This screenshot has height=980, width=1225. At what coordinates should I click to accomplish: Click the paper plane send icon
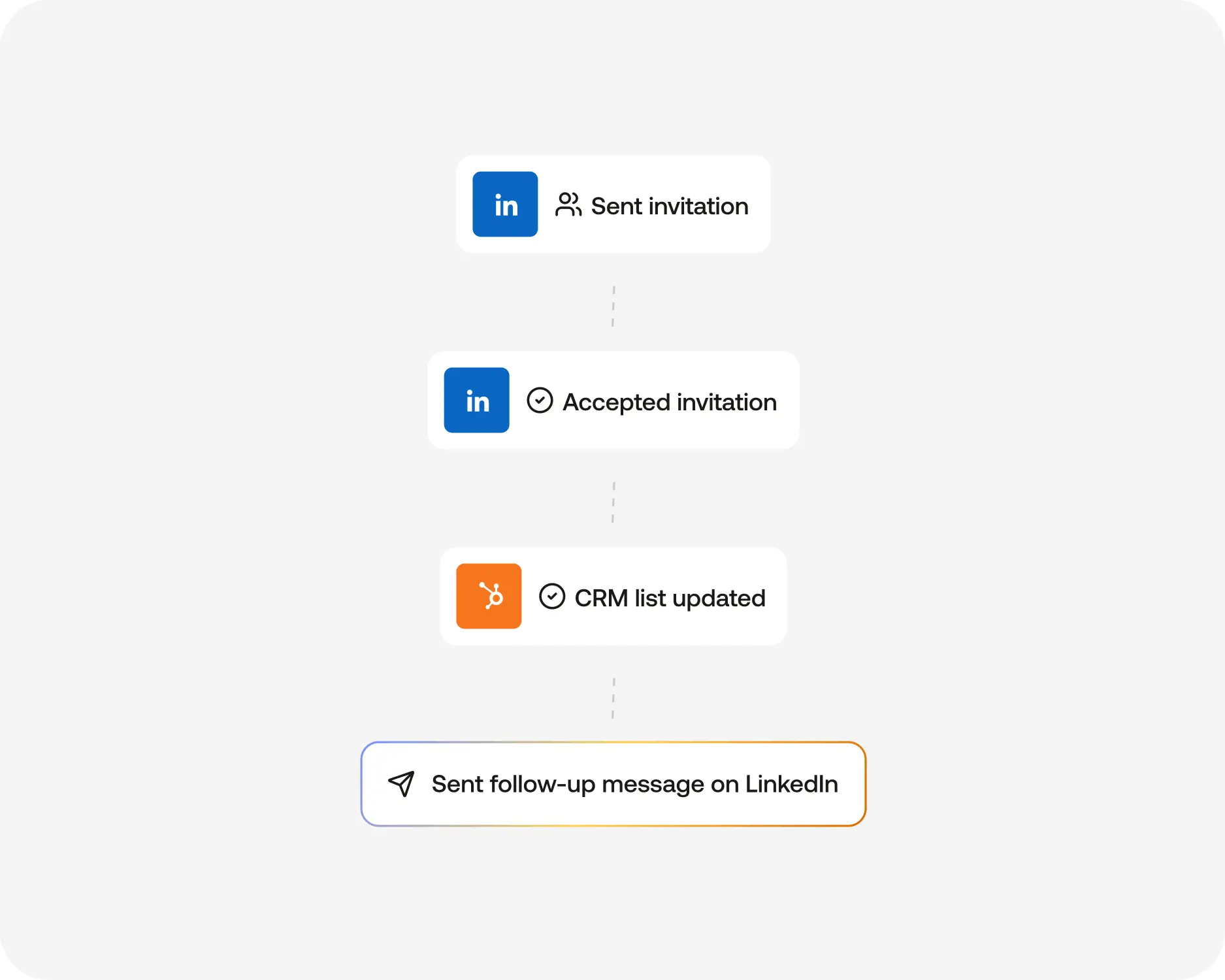click(x=401, y=783)
